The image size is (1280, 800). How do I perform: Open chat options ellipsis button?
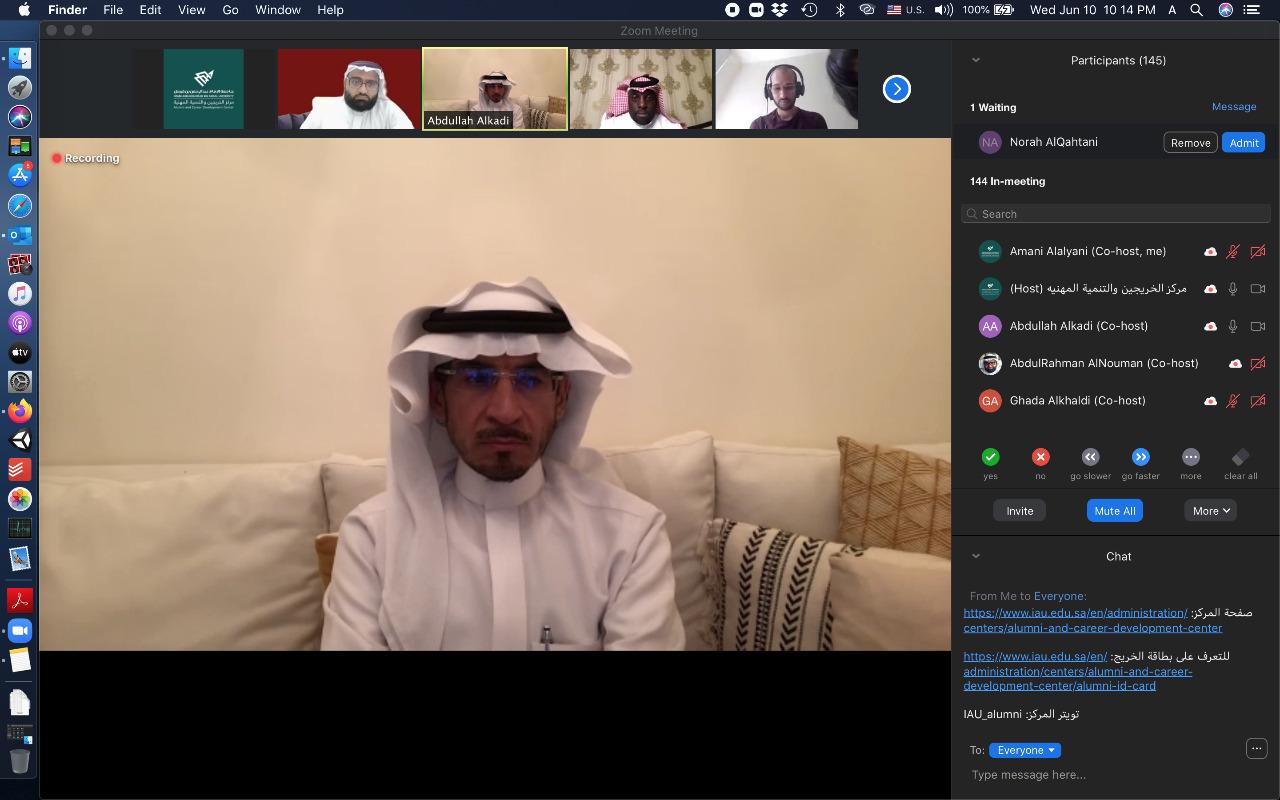tap(1256, 748)
